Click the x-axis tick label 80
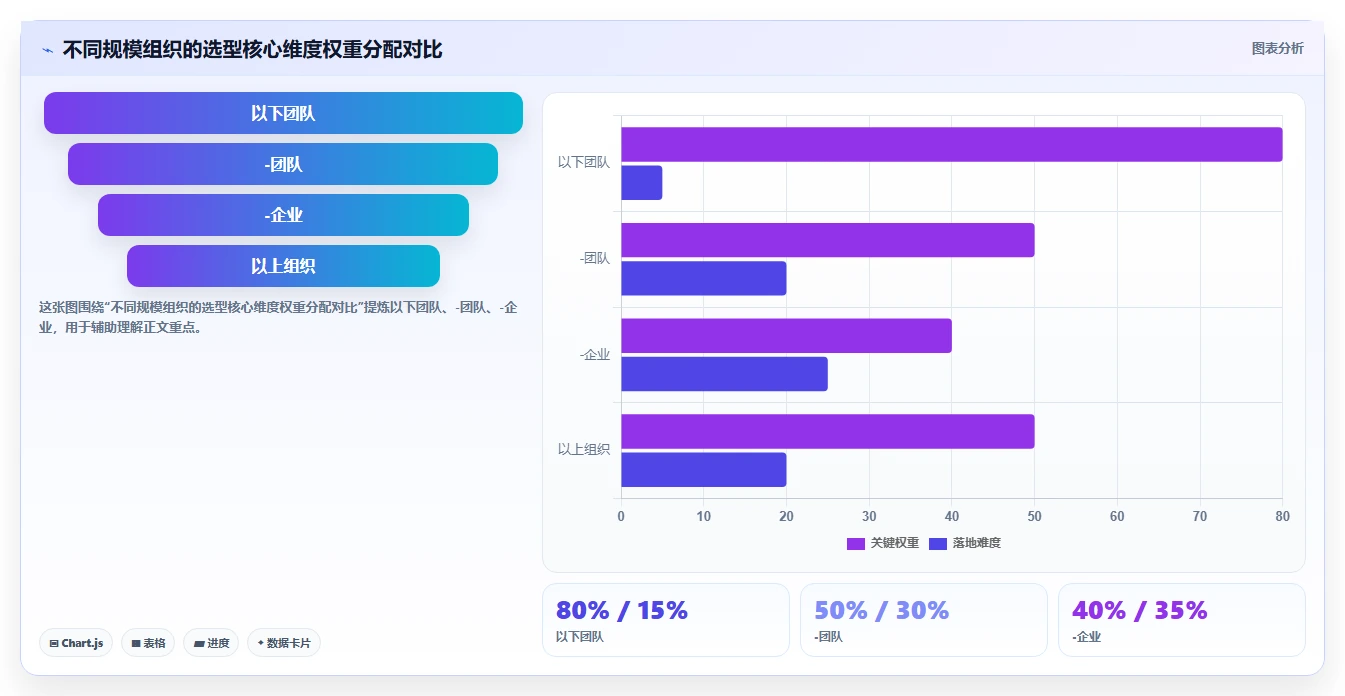The height and width of the screenshot is (696, 1345). (x=1282, y=516)
